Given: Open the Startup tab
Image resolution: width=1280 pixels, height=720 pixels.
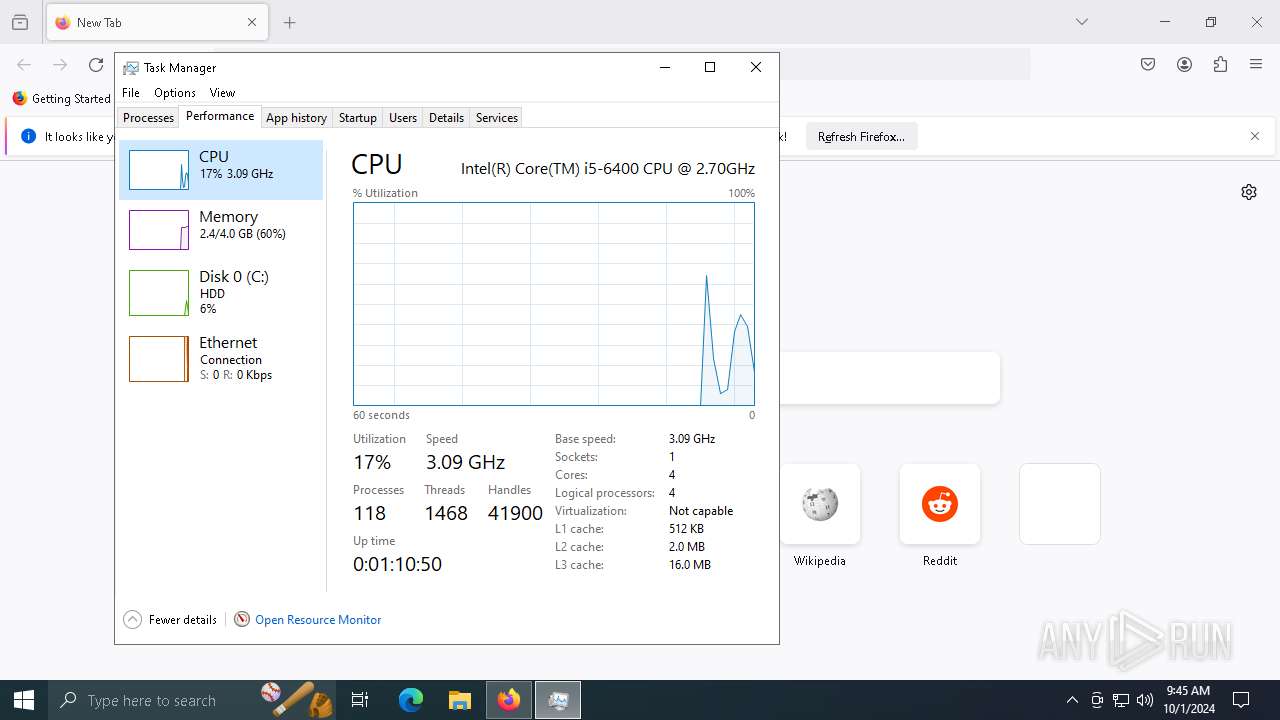Looking at the screenshot, I should [x=357, y=117].
